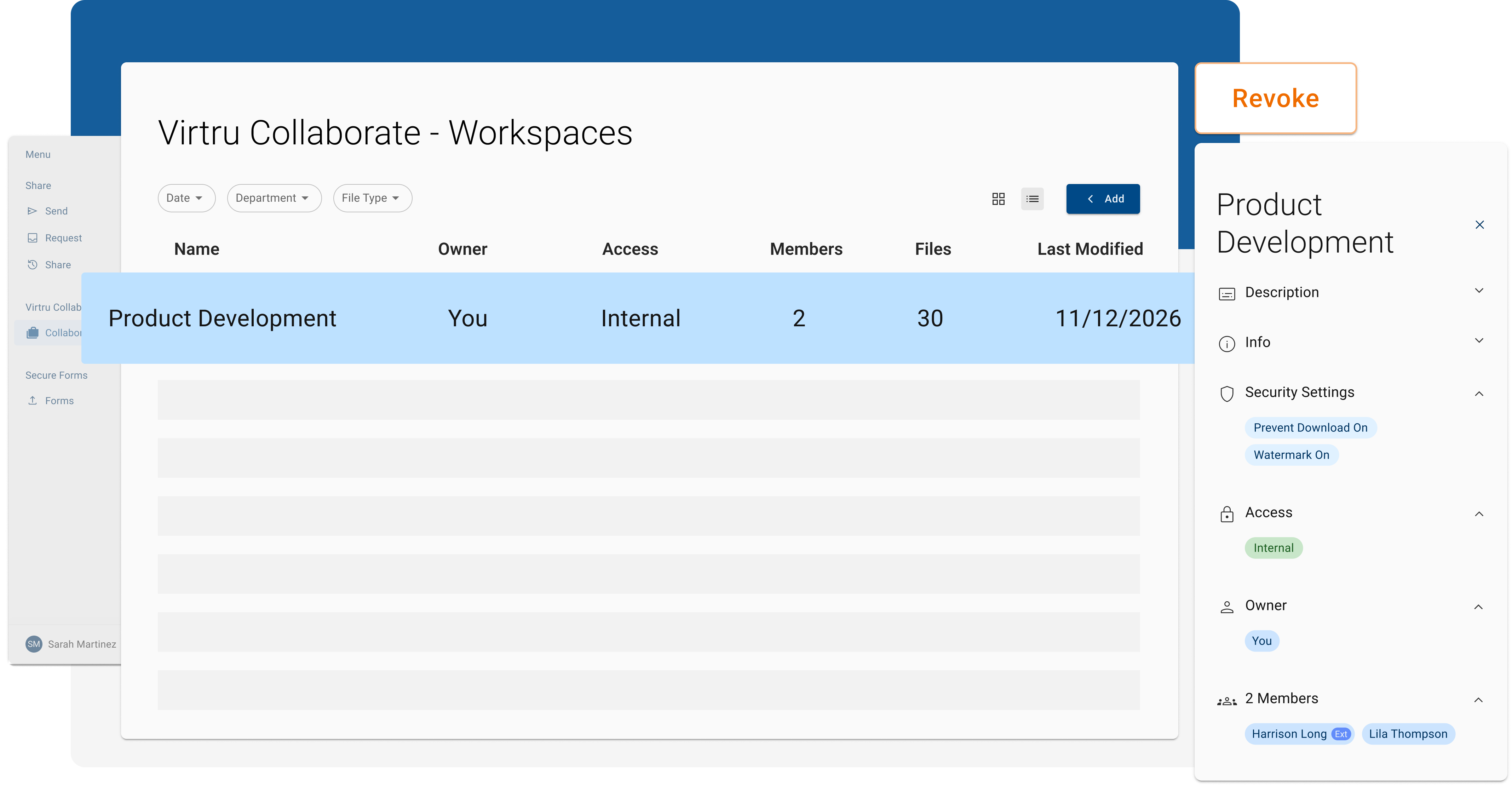
Task: Select the Lila Thompson member chip
Action: pyautogui.click(x=1408, y=734)
